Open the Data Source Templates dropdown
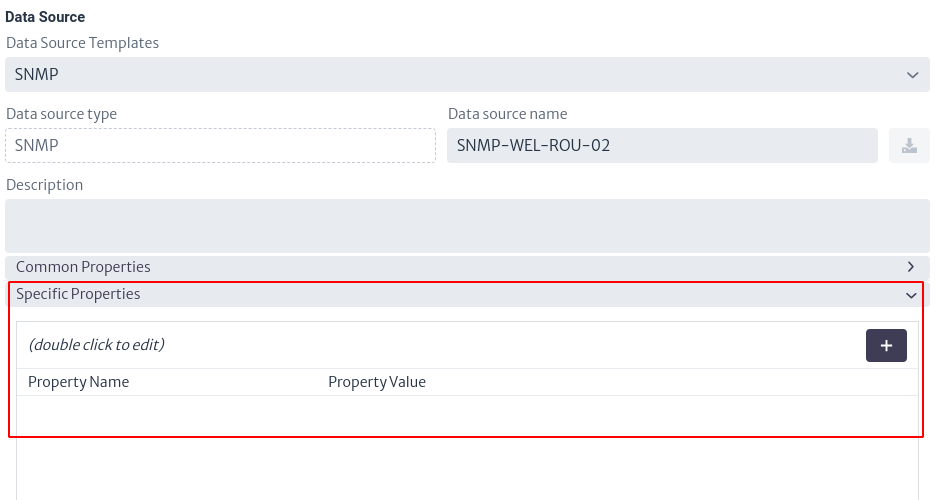Image resolution: width=939 pixels, height=500 pixels. click(467, 75)
